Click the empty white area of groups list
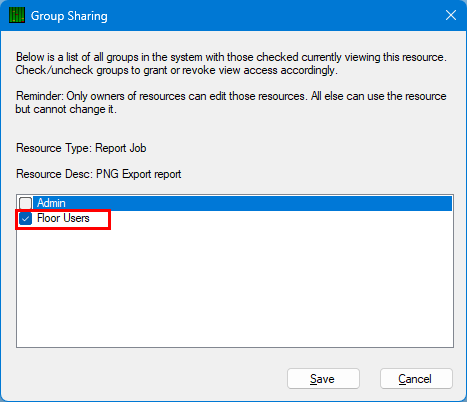This screenshot has width=467, height=402. tap(235, 287)
